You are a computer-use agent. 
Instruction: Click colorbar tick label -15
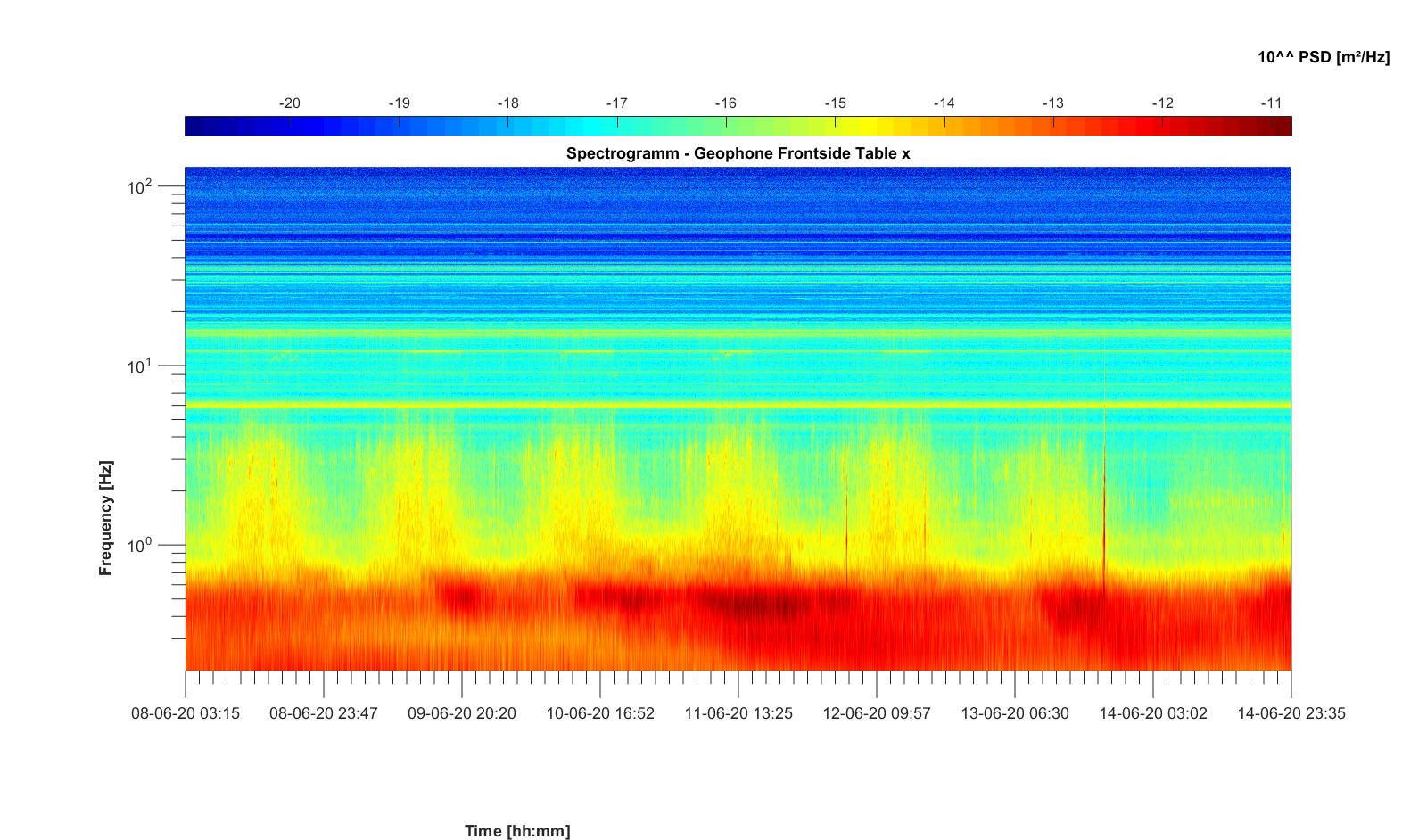835,103
